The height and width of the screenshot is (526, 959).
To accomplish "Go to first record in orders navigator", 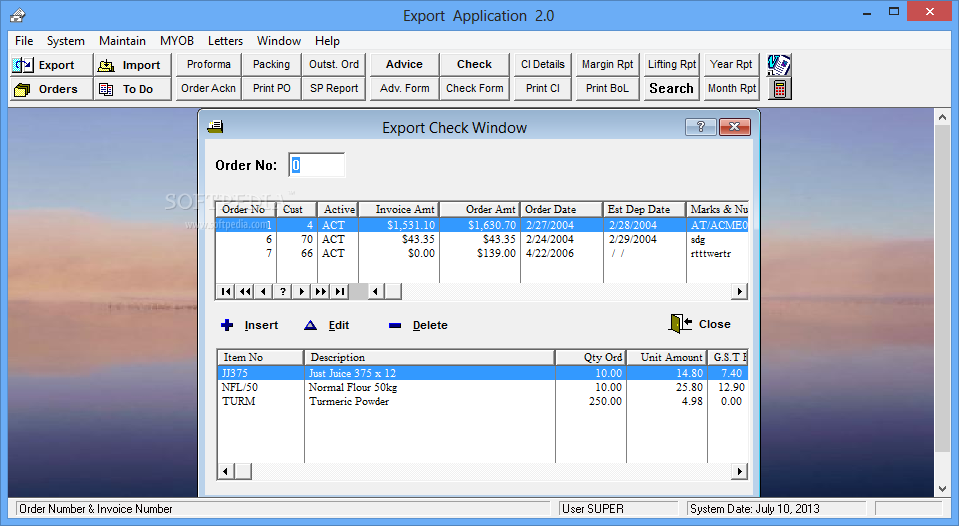I will [x=226, y=292].
